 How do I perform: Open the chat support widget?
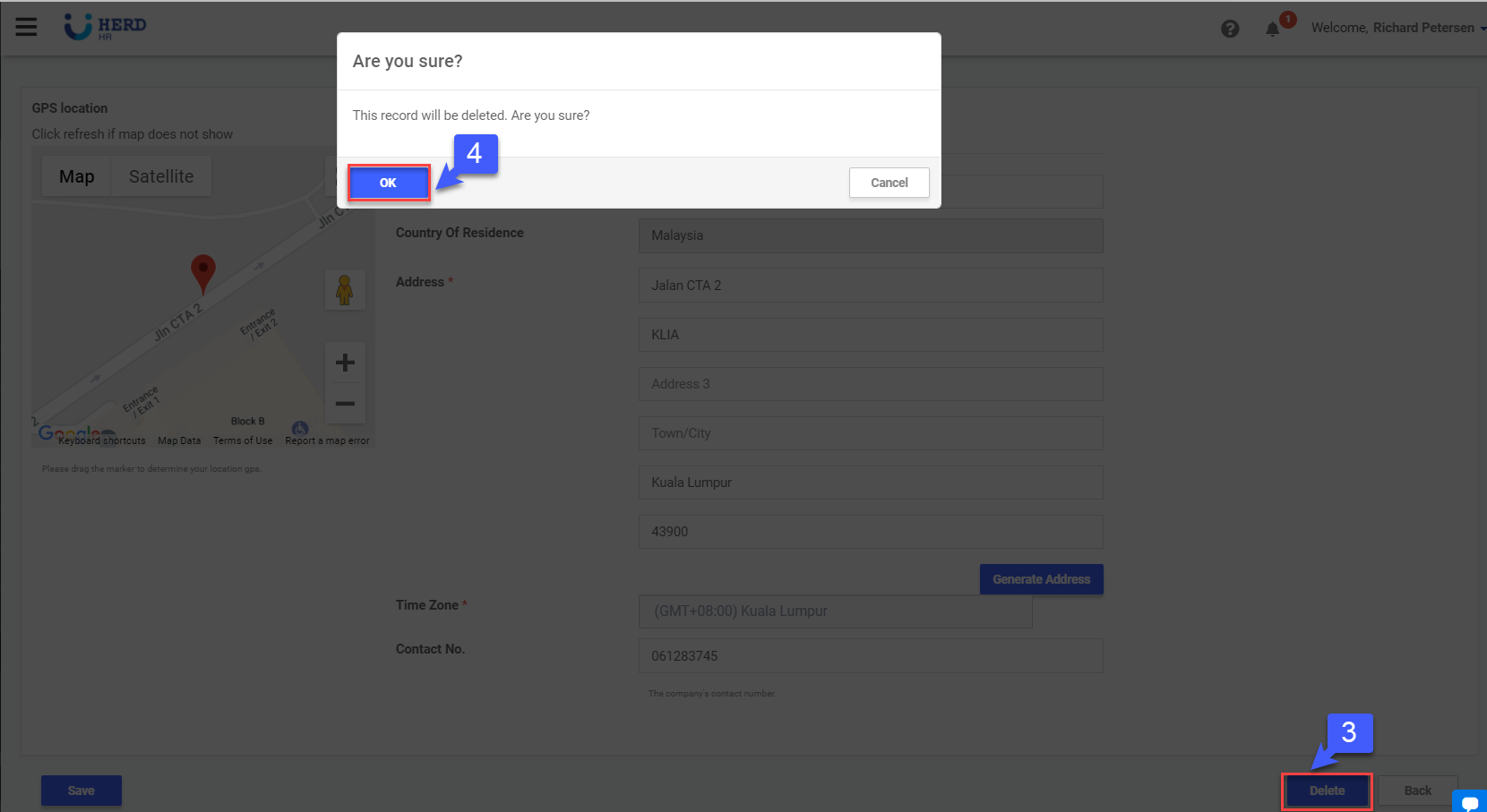pos(1469,801)
